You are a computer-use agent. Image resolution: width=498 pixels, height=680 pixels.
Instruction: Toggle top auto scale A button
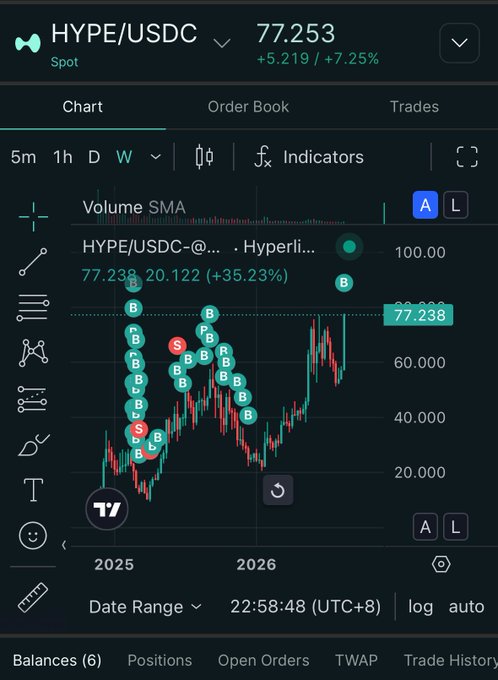(x=425, y=205)
